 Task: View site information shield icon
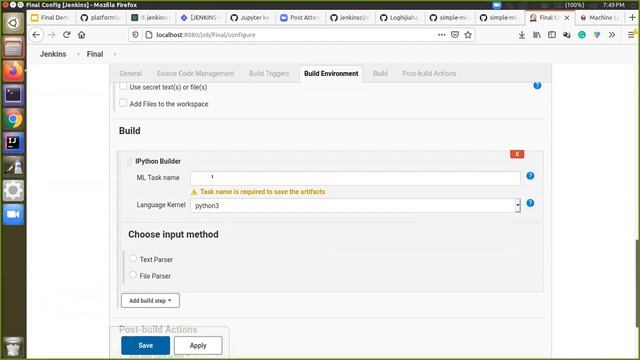[x=135, y=35]
